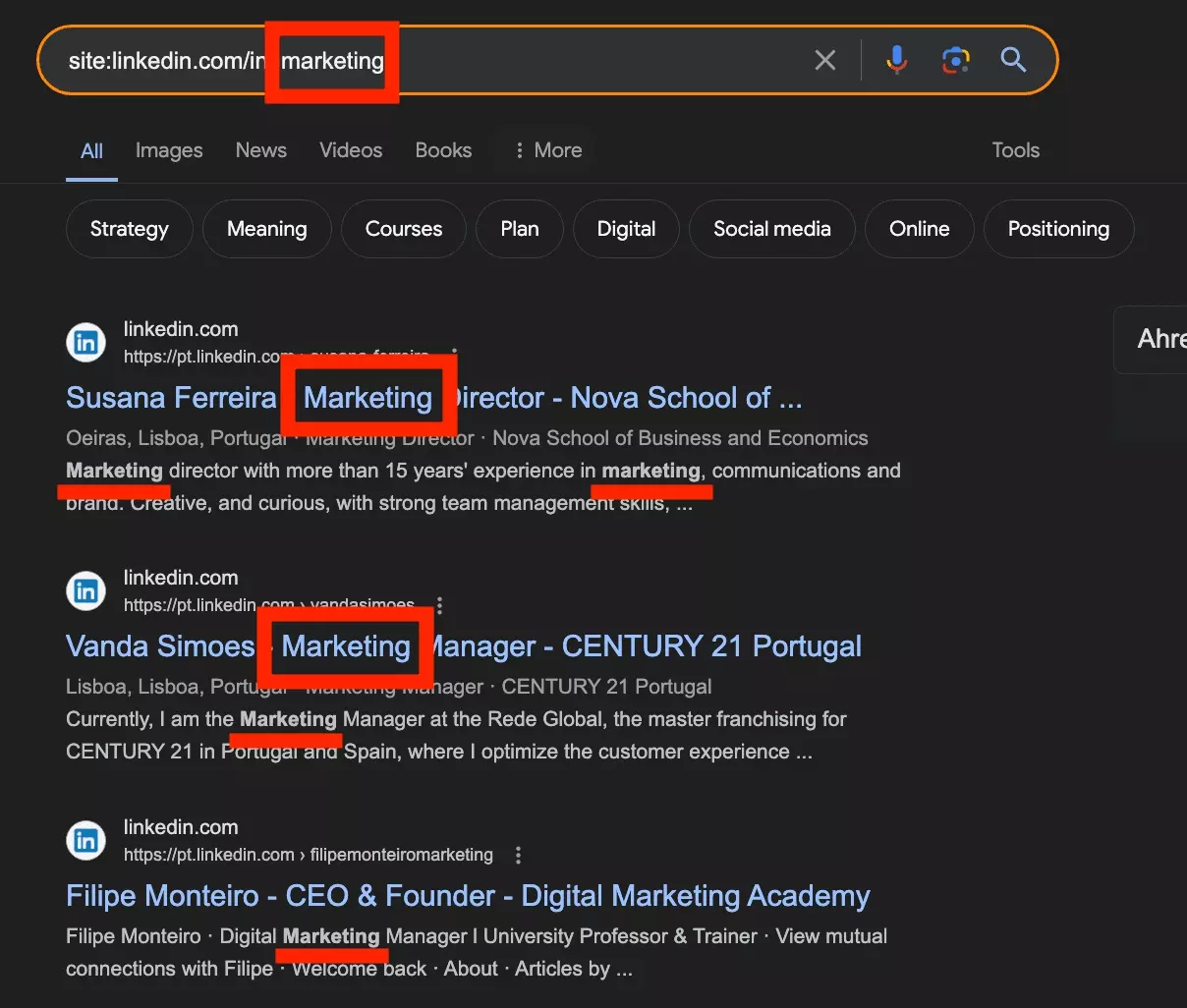Open Google Lens image search
This screenshot has height=1008, width=1187.
[x=955, y=60]
